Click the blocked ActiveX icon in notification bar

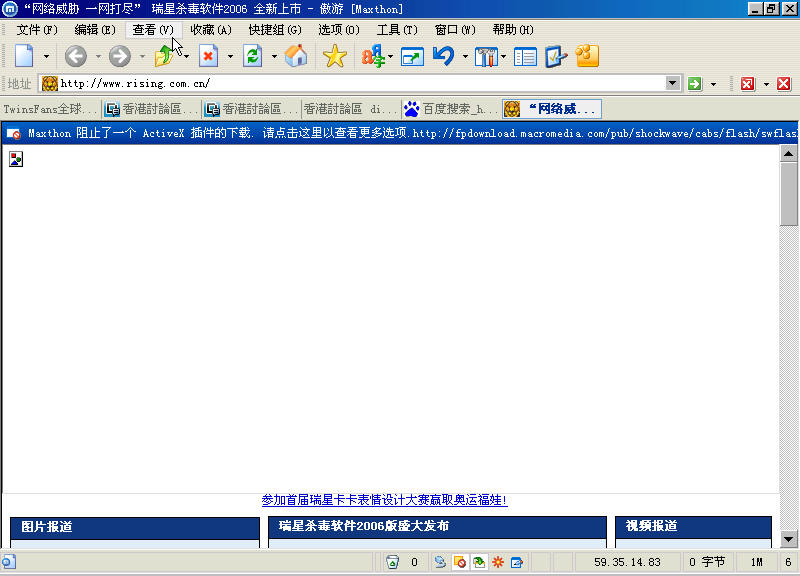coord(14,134)
